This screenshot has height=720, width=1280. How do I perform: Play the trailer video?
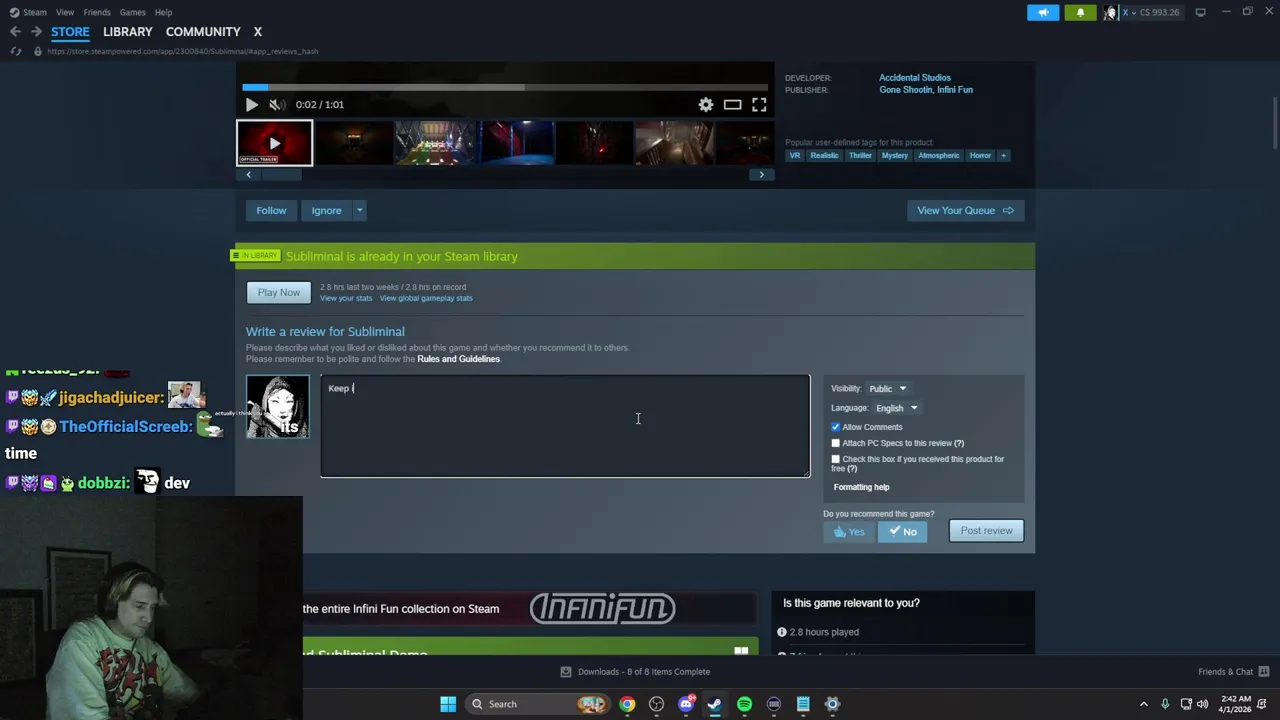251,104
